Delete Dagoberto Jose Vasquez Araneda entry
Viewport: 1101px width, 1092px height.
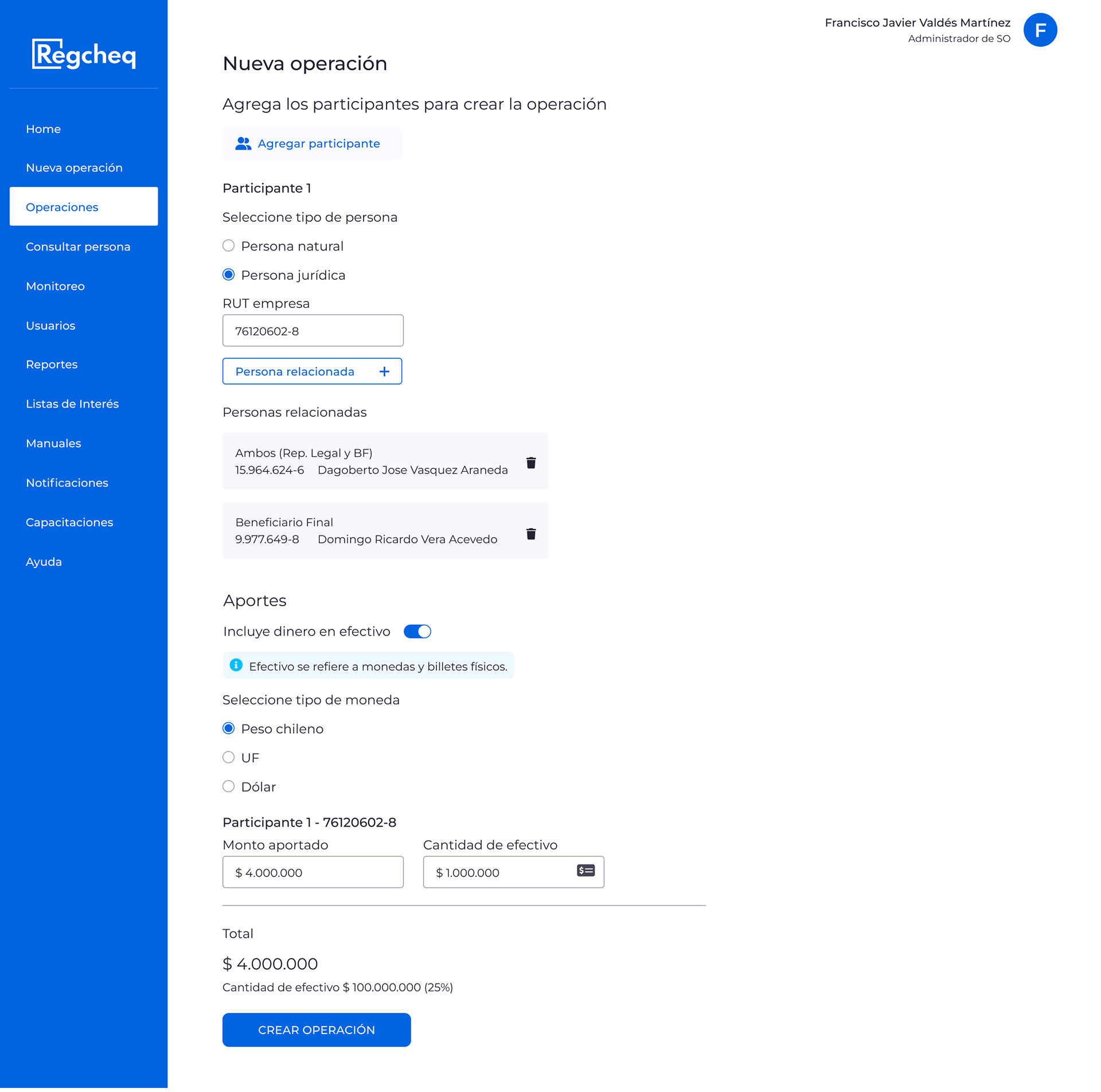click(x=530, y=463)
